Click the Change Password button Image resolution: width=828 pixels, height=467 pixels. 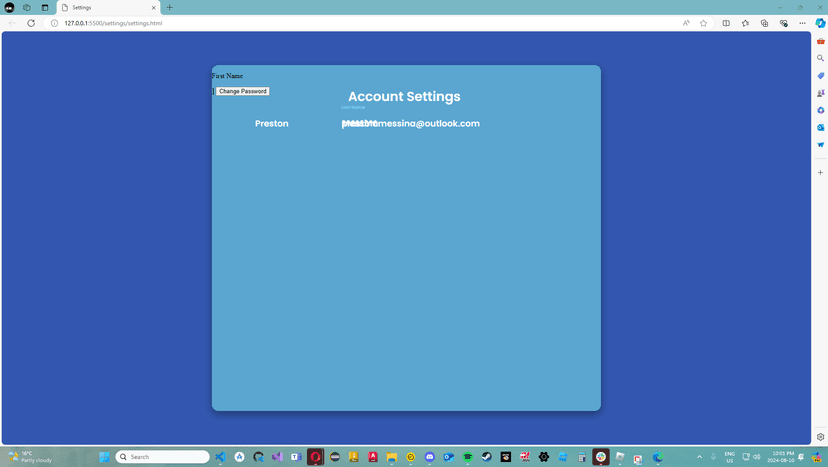pyautogui.click(x=243, y=91)
